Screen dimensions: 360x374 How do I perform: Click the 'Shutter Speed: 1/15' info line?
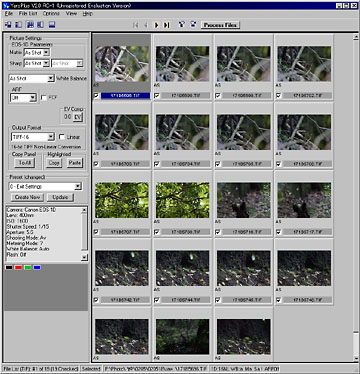click(28, 226)
